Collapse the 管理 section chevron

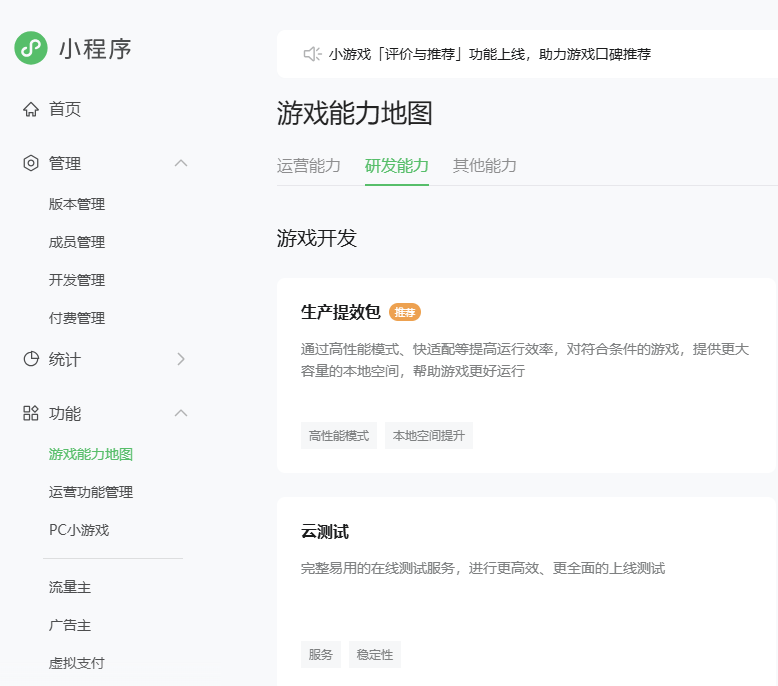click(x=181, y=163)
